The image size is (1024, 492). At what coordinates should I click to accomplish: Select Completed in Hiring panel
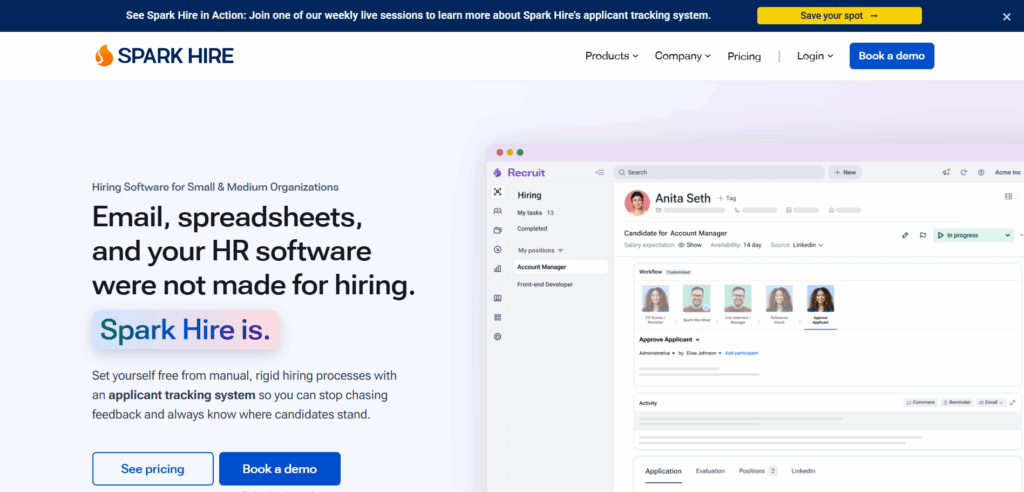coord(532,229)
